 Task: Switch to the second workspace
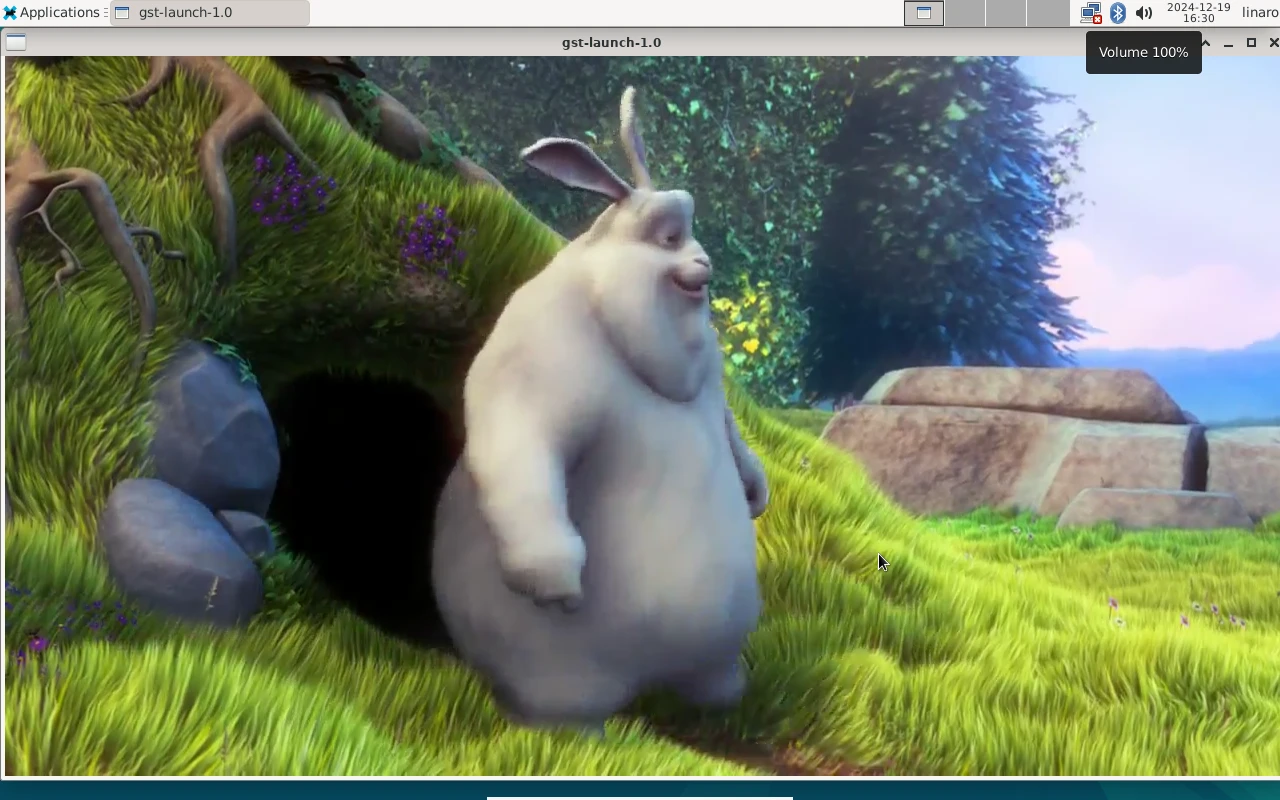(x=965, y=13)
